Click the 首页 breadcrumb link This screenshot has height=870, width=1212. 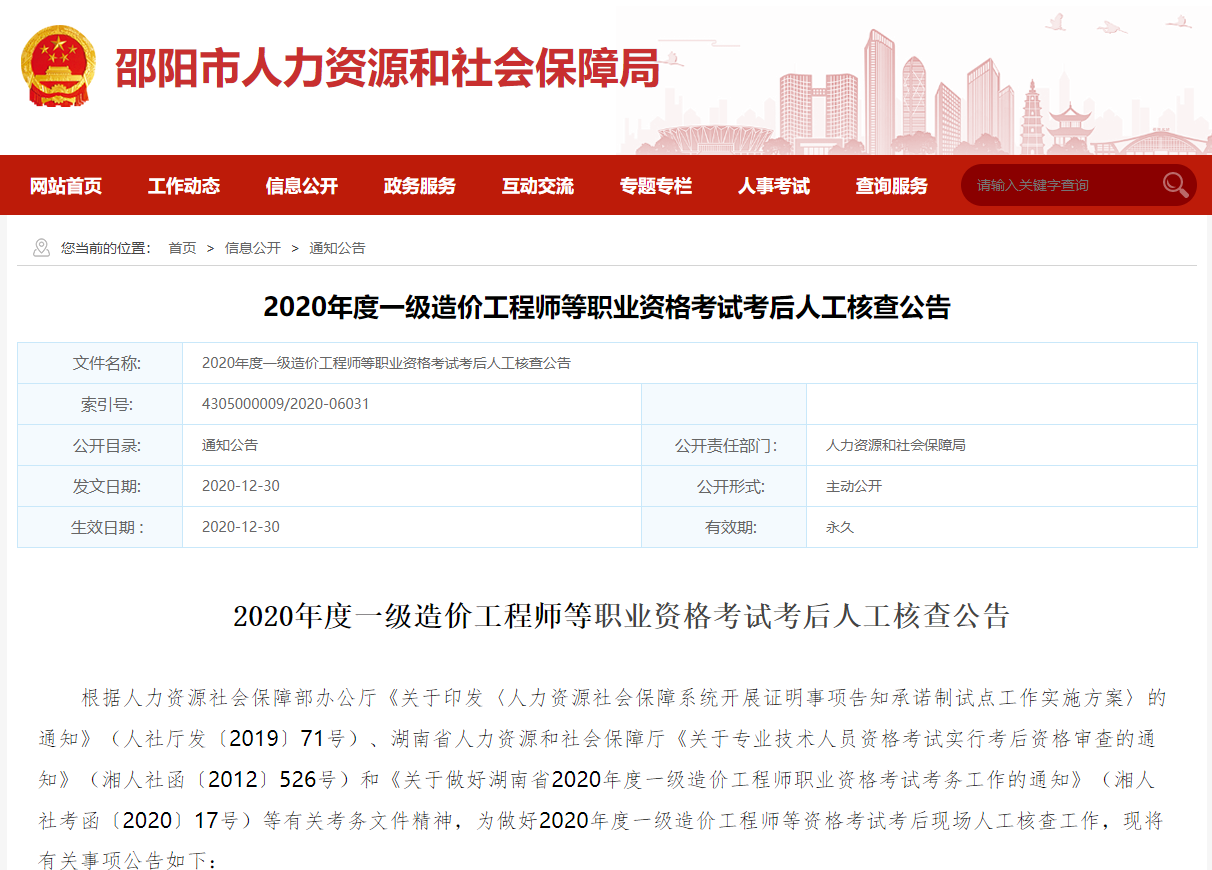(x=182, y=248)
